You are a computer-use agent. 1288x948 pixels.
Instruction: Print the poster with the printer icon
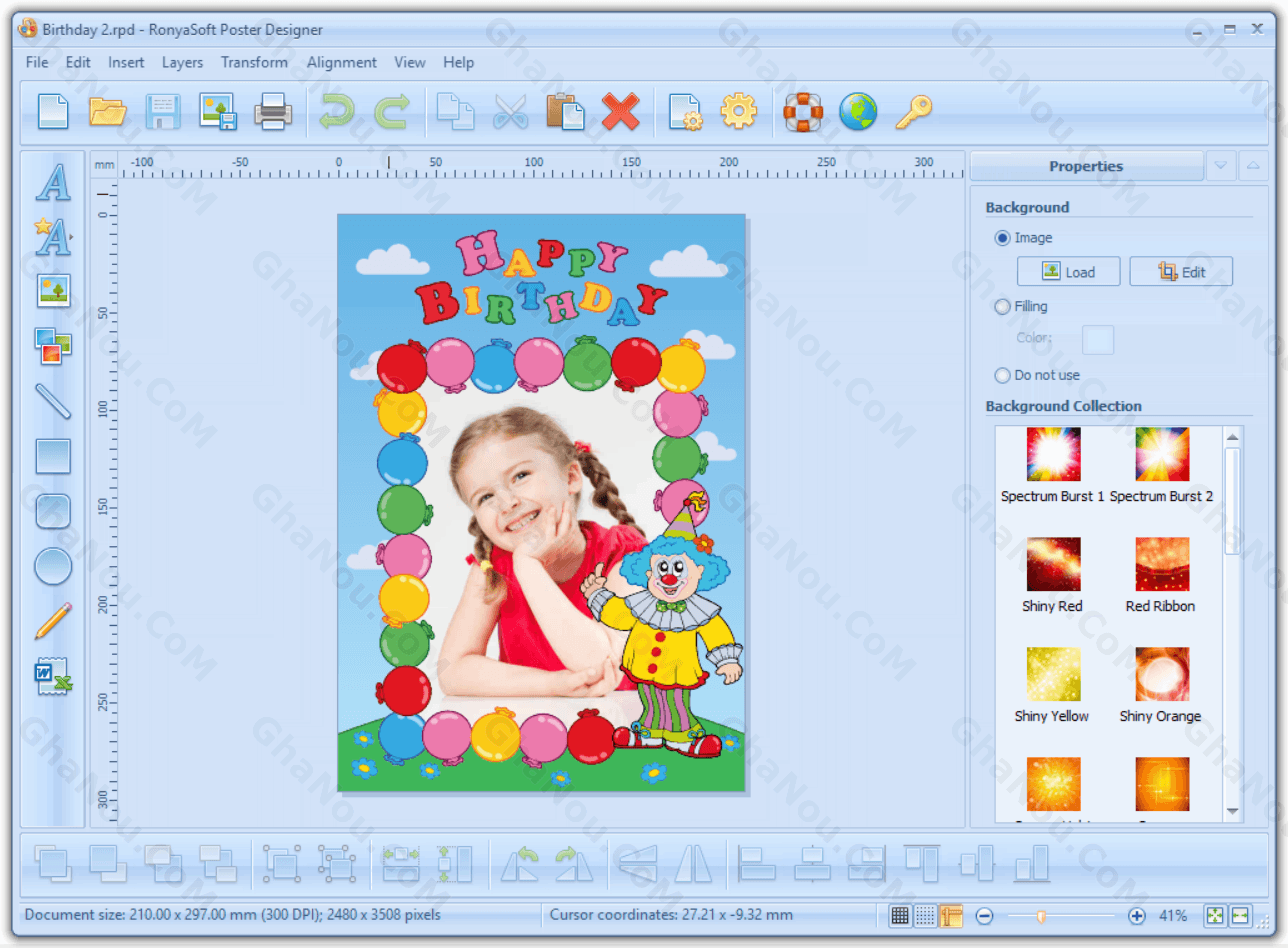click(273, 110)
